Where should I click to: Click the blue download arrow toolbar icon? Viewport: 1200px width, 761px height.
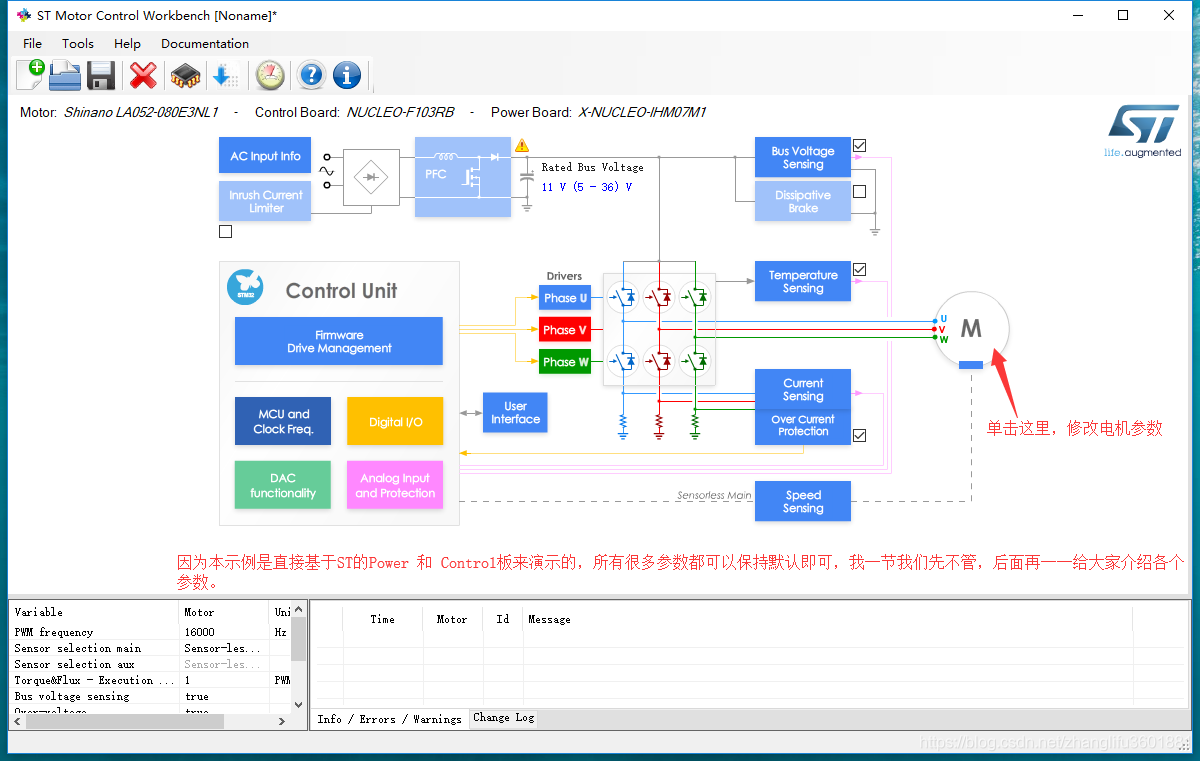point(224,75)
